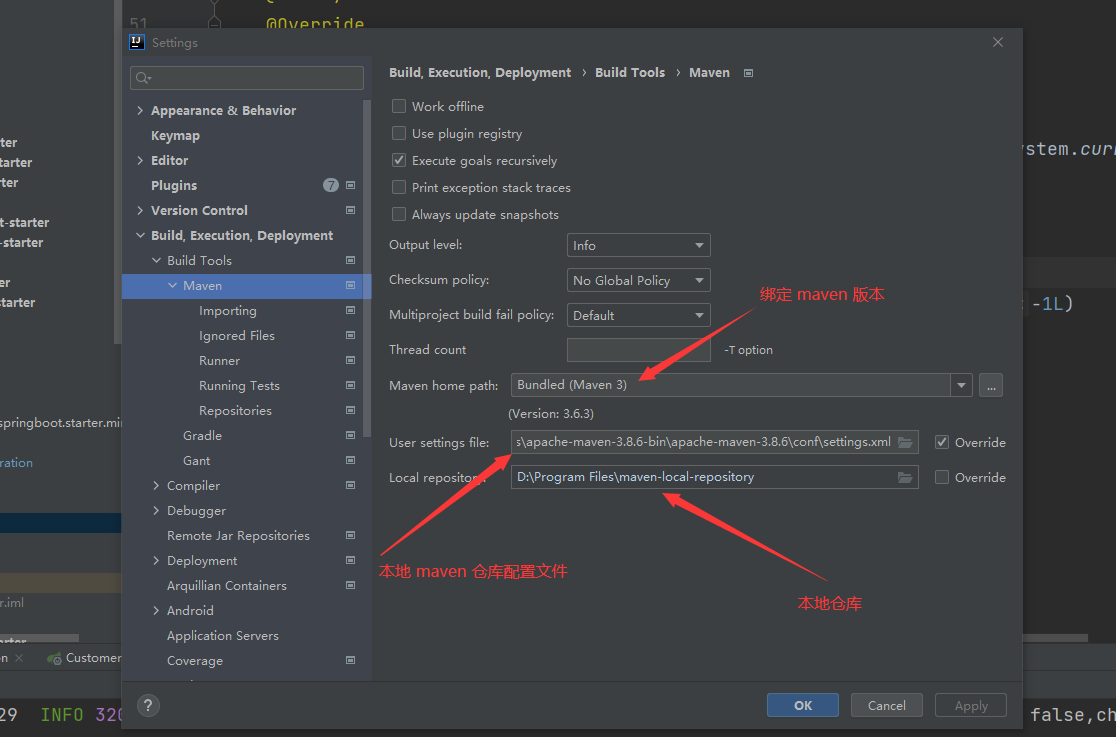Click the project-level icon beside Gant
Image resolution: width=1116 pixels, height=737 pixels.
[350, 460]
